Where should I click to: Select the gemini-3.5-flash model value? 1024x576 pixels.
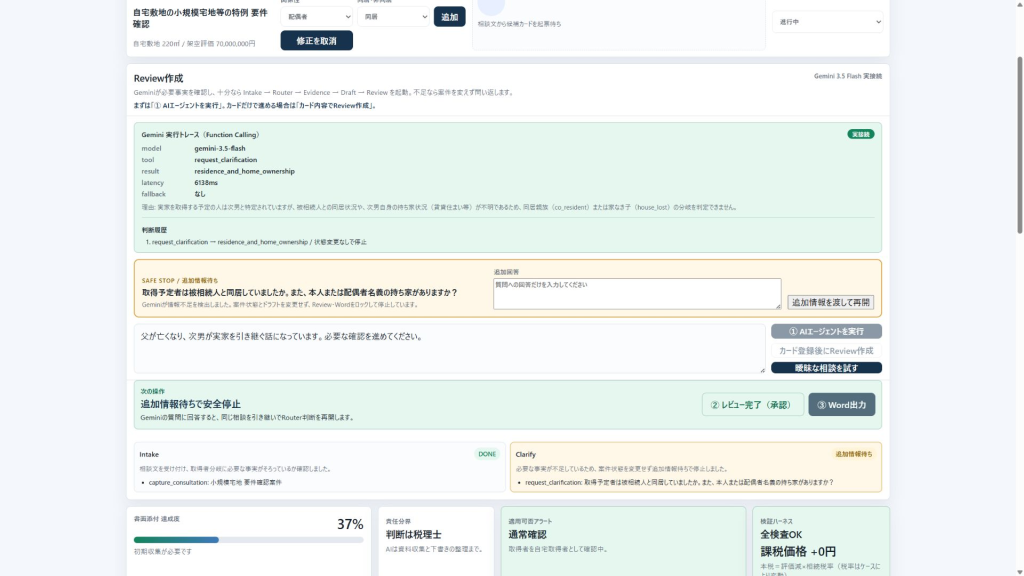219,148
